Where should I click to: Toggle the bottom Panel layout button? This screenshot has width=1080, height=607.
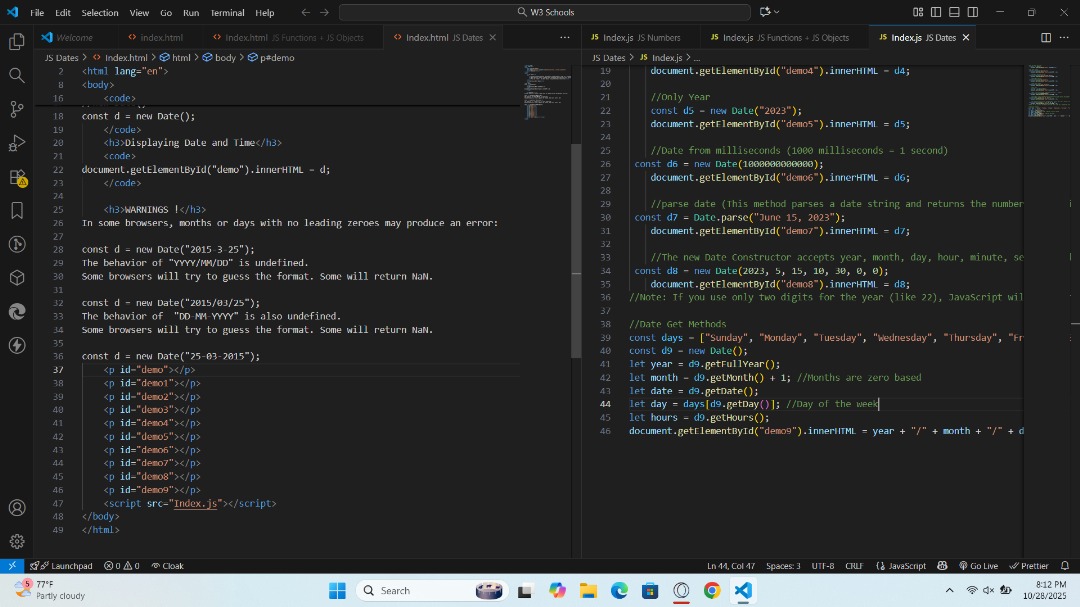954,12
